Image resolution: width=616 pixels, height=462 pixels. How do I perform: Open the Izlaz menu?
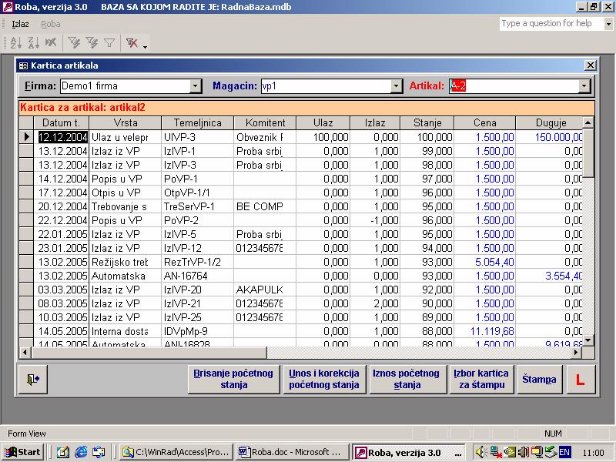(20, 22)
